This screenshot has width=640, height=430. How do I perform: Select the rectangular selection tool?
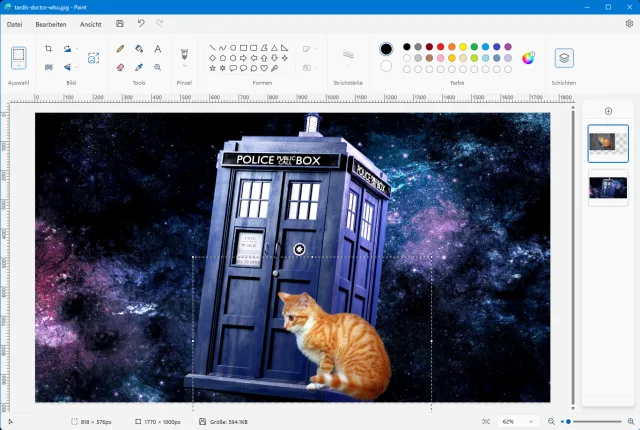pyautogui.click(x=18, y=54)
